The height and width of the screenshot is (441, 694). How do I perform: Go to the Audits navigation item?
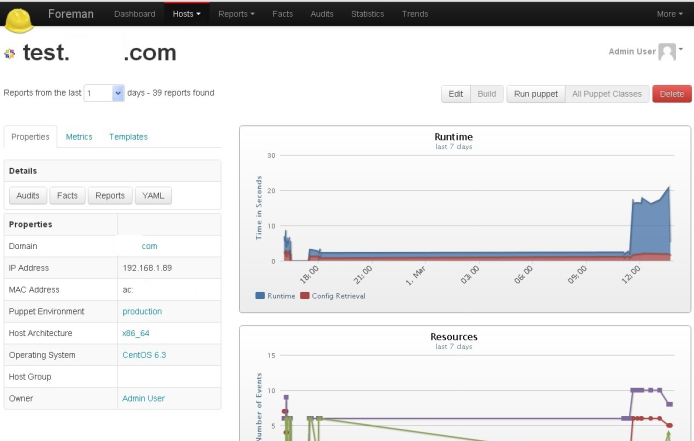click(x=322, y=14)
